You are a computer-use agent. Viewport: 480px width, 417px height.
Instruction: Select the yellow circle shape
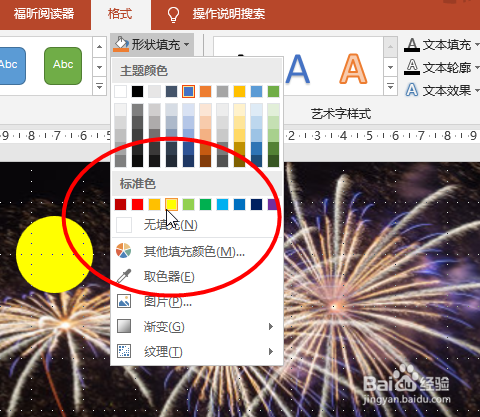tap(54, 254)
